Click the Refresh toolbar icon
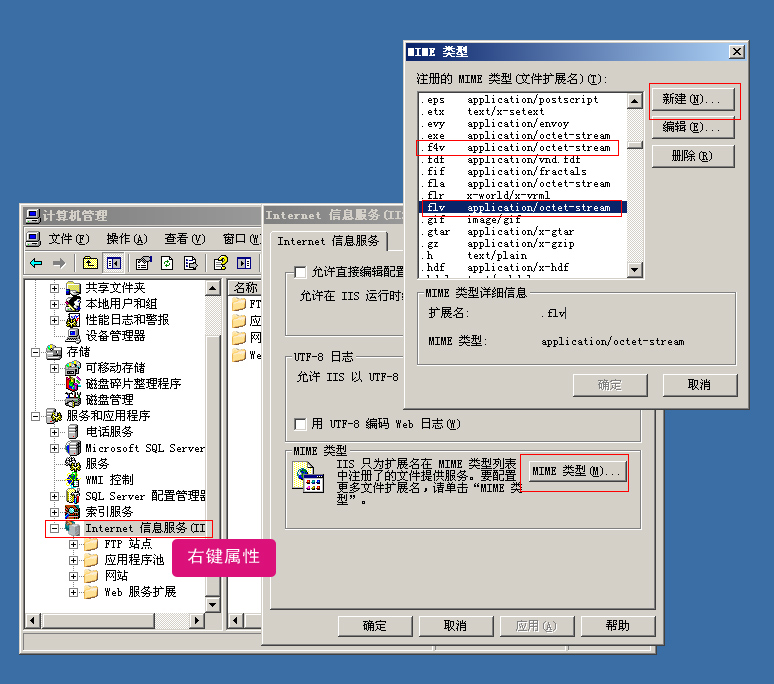774x684 pixels. click(167, 263)
